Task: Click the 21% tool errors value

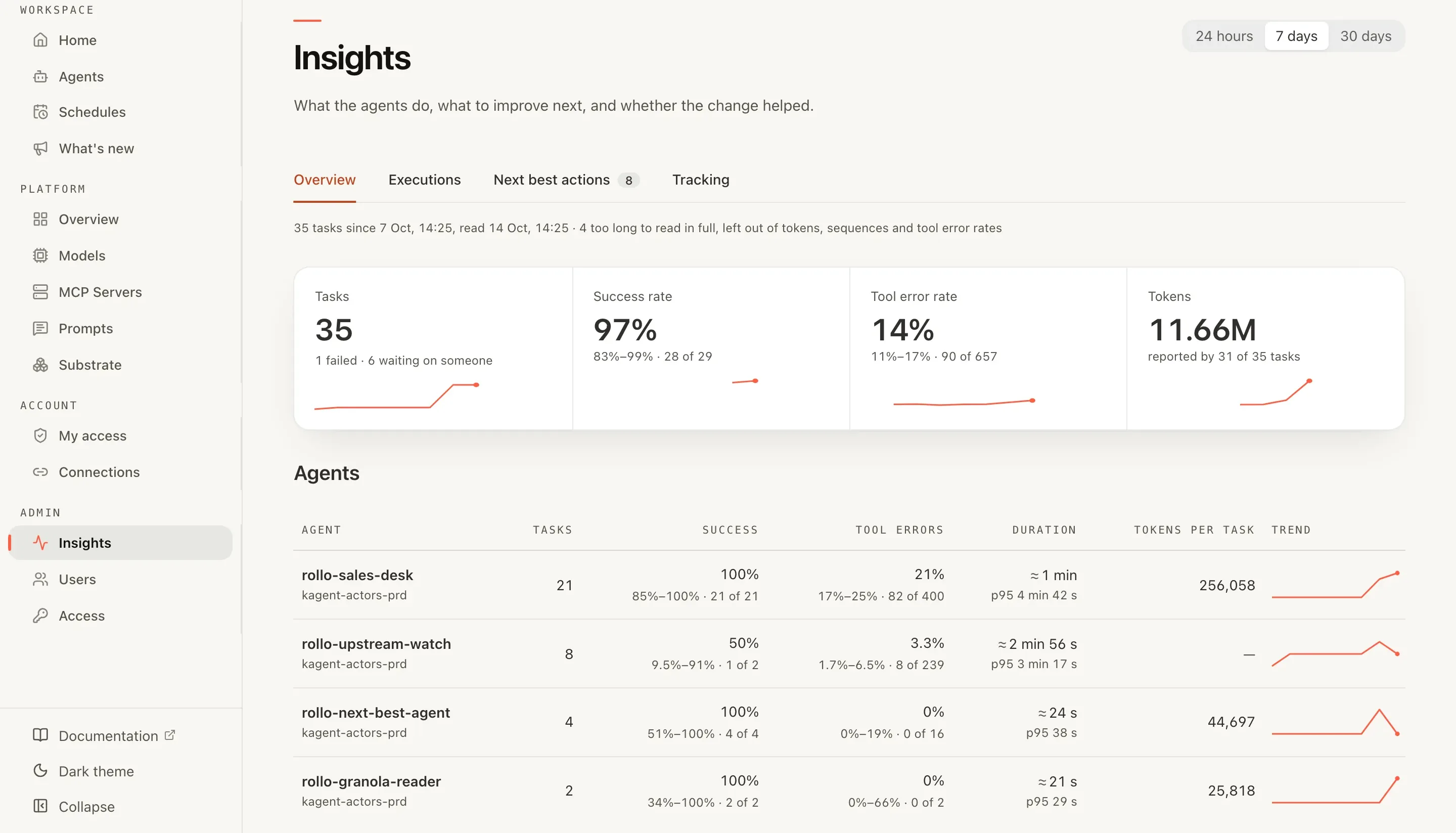Action: [x=929, y=575]
